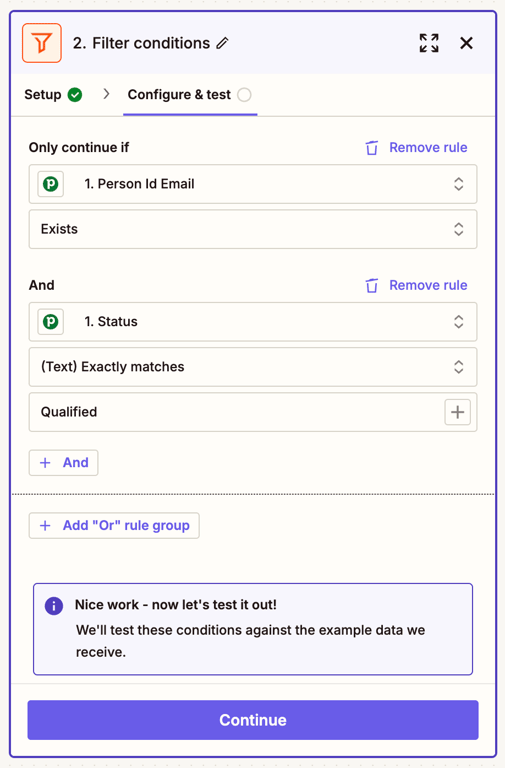Add another And rule
This screenshot has width=505, height=768.
[x=64, y=463]
